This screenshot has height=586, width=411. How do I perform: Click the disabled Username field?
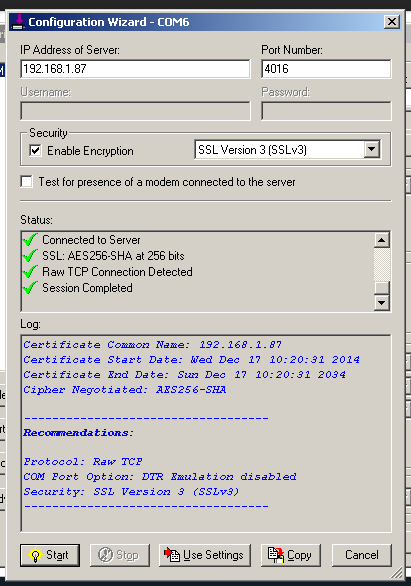[x=135, y=111]
